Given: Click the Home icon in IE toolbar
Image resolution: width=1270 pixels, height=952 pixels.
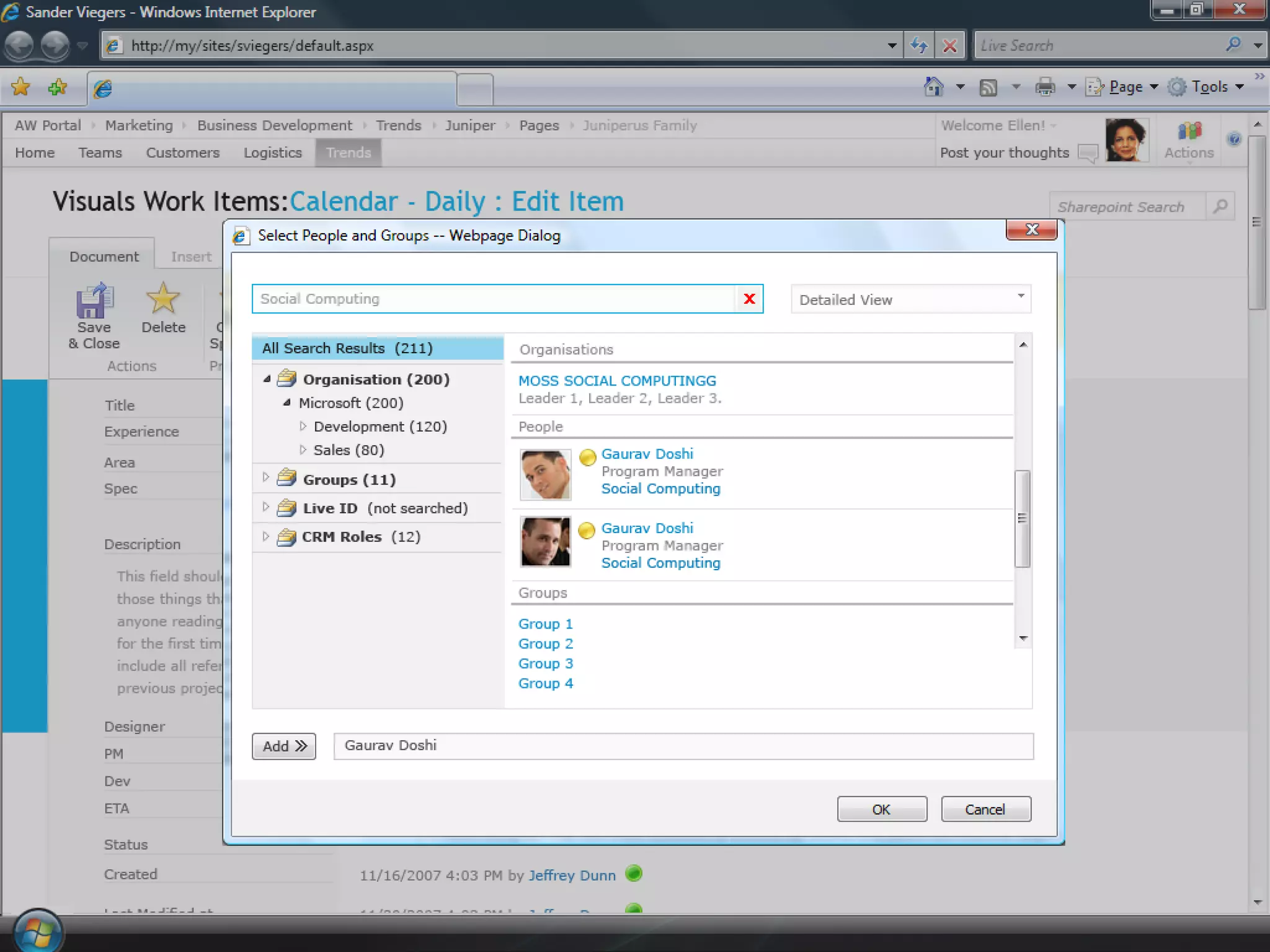Looking at the screenshot, I should click(933, 87).
